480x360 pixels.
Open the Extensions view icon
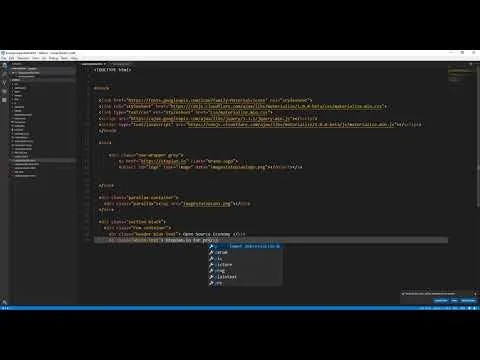(4, 100)
